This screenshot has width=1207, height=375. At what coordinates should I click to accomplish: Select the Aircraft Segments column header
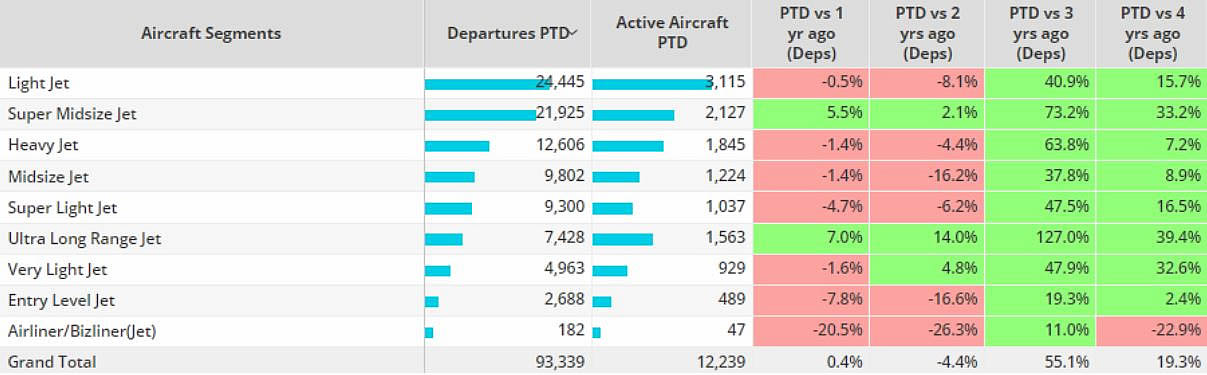(211, 34)
